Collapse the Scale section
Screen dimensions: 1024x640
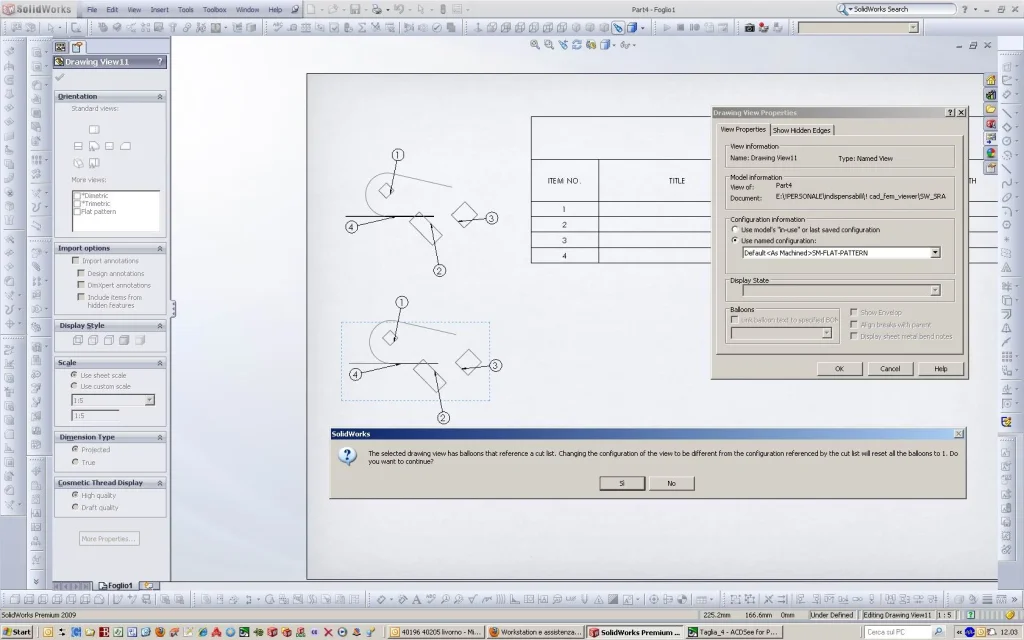coord(159,363)
